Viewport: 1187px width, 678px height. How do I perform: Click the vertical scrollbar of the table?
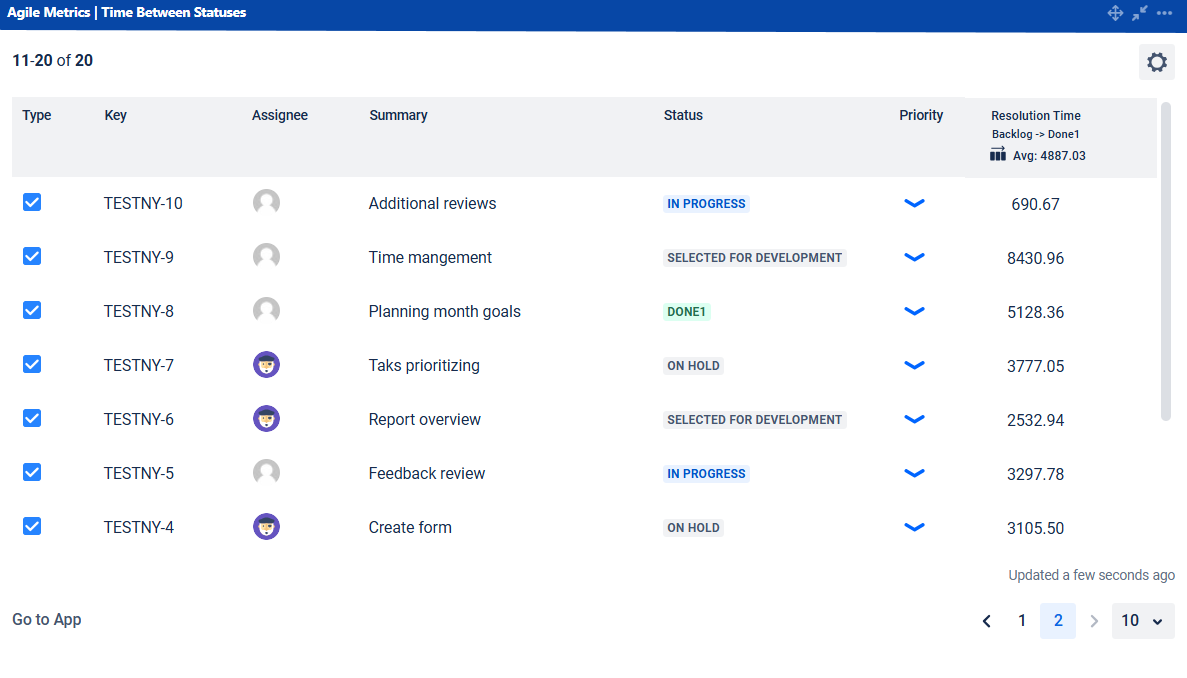click(x=1165, y=260)
